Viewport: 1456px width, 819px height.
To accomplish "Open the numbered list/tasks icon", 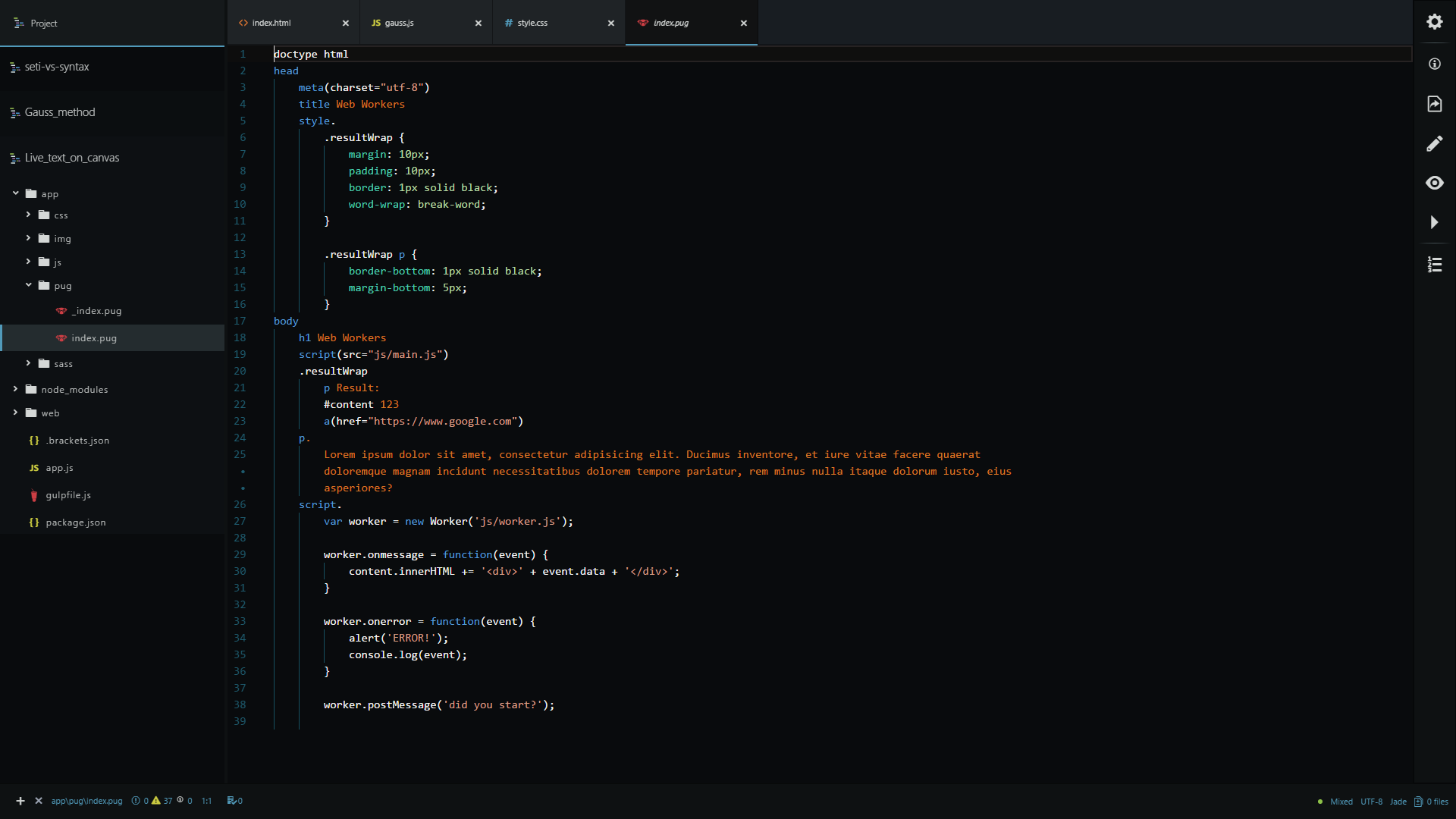I will point(1434,265).
